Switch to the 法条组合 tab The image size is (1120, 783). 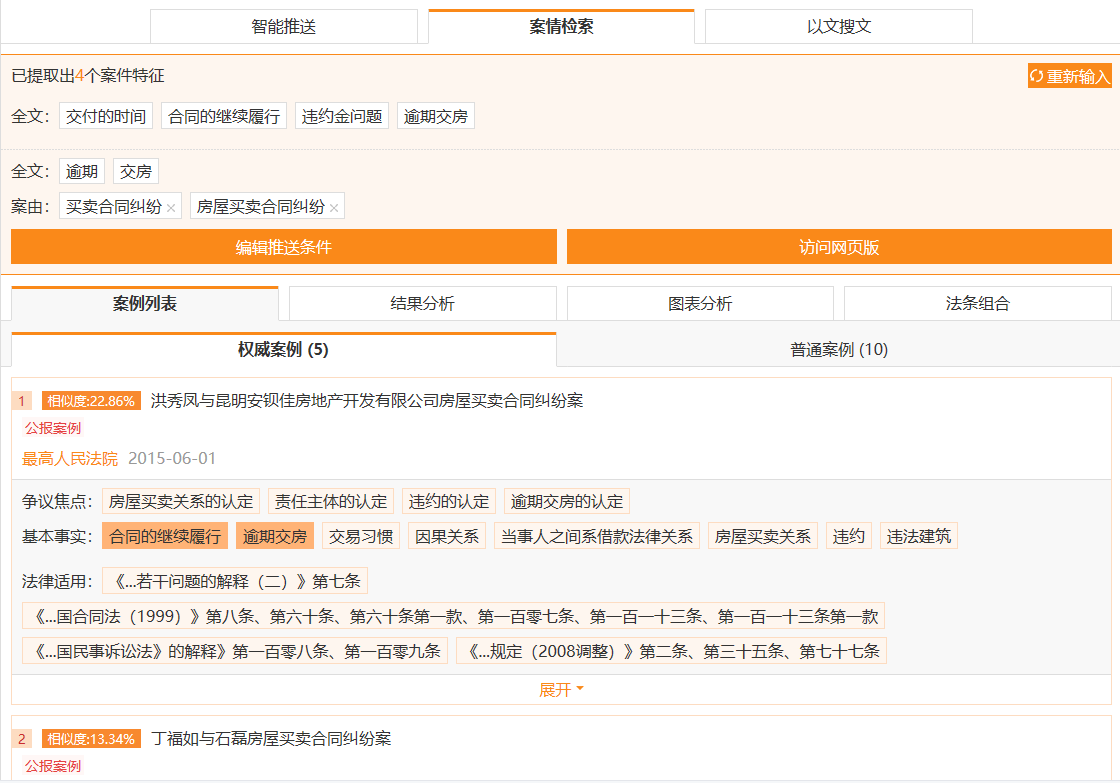click(x=977, y=304)
